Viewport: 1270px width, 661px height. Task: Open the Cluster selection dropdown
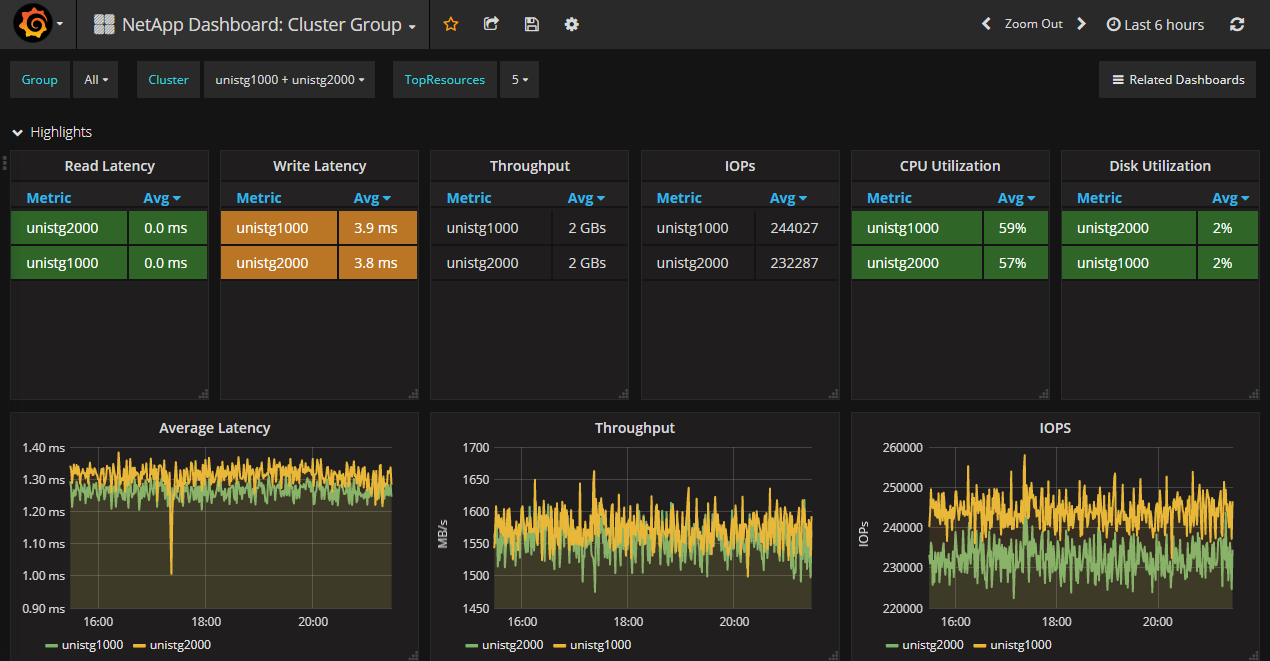289,80
